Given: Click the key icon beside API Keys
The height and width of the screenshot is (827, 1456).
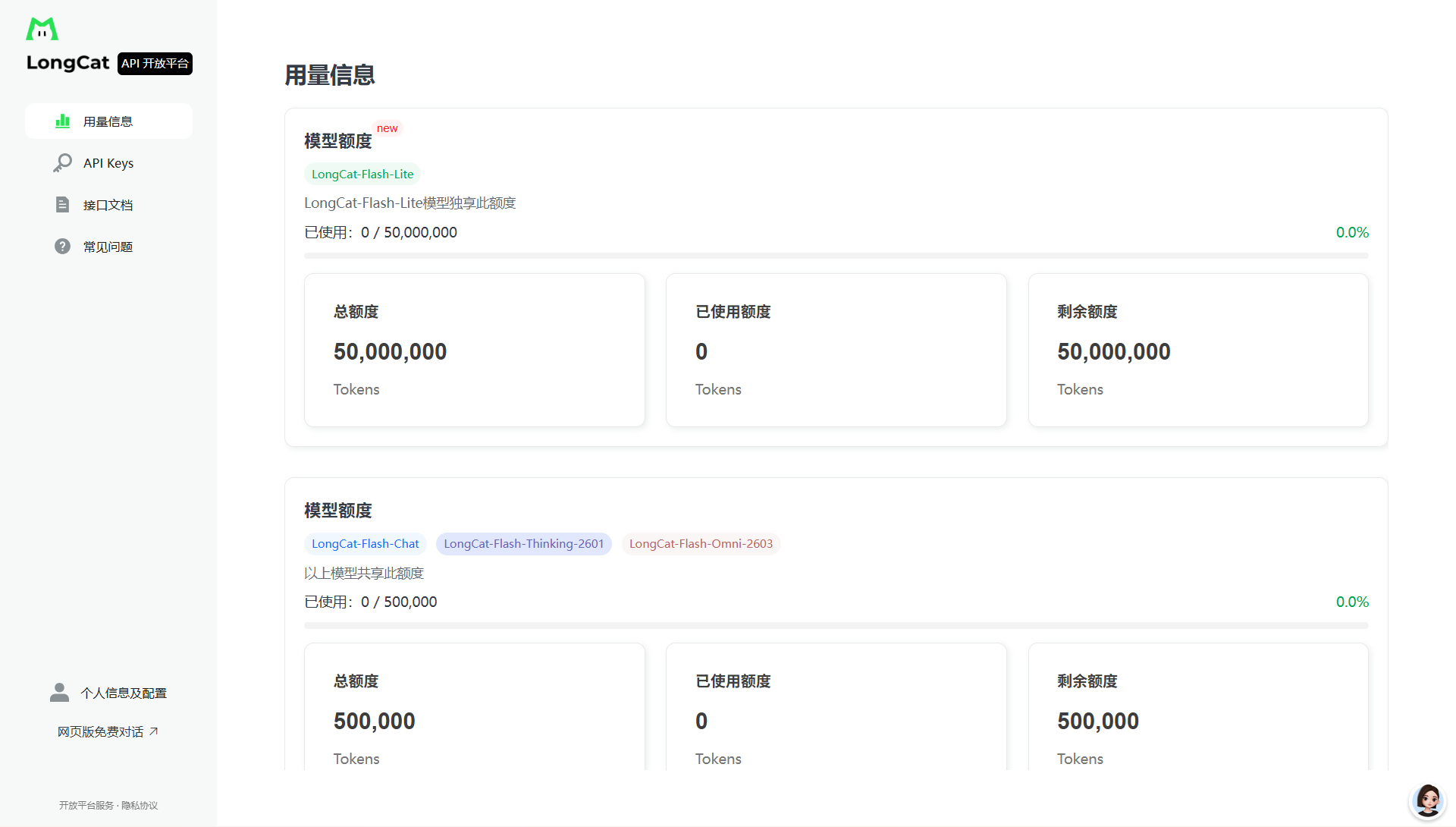Looking at the screenshot, I should [62, 163].
